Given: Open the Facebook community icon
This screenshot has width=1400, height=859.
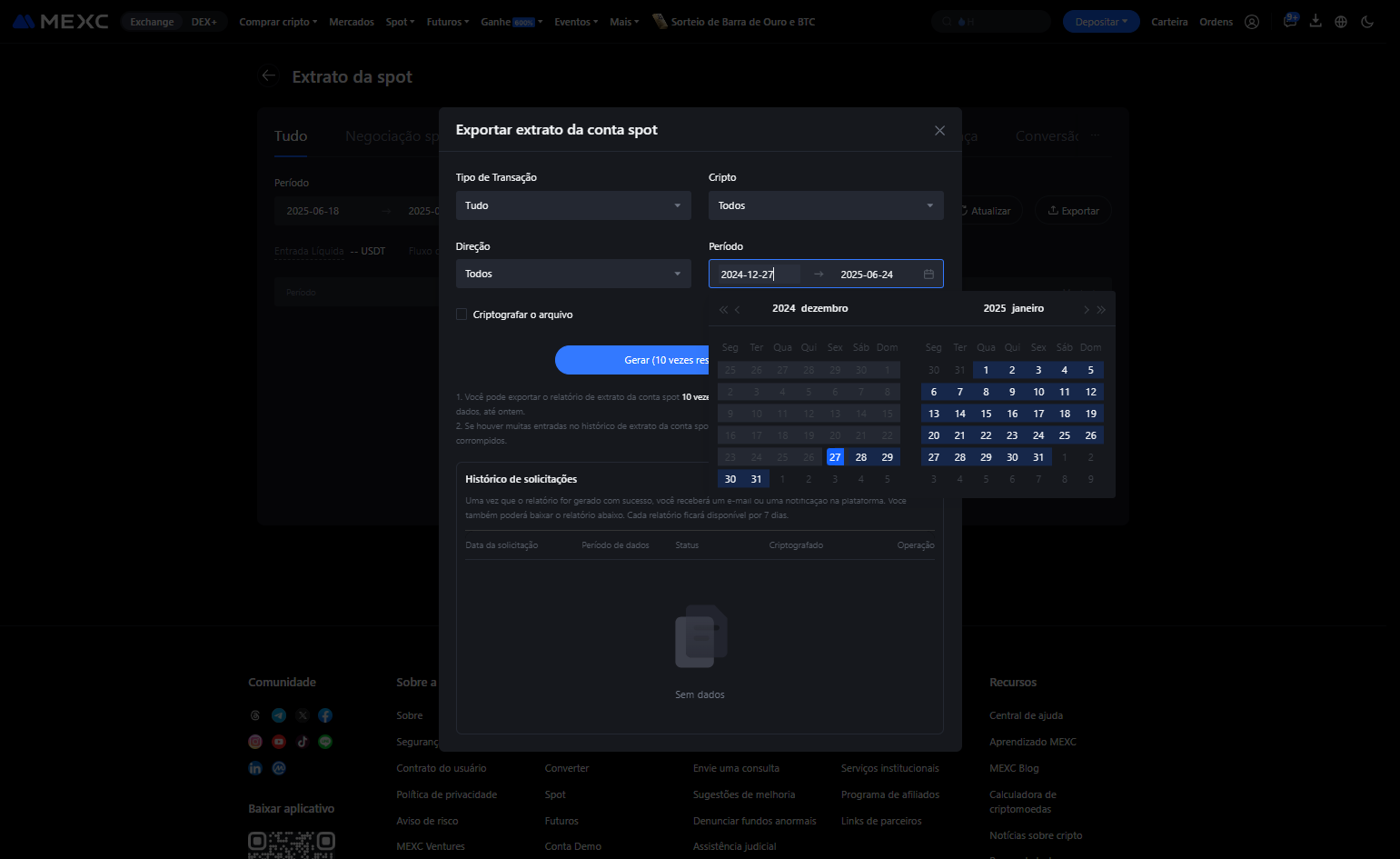Looking at the screenshot, I should (325, 715).
